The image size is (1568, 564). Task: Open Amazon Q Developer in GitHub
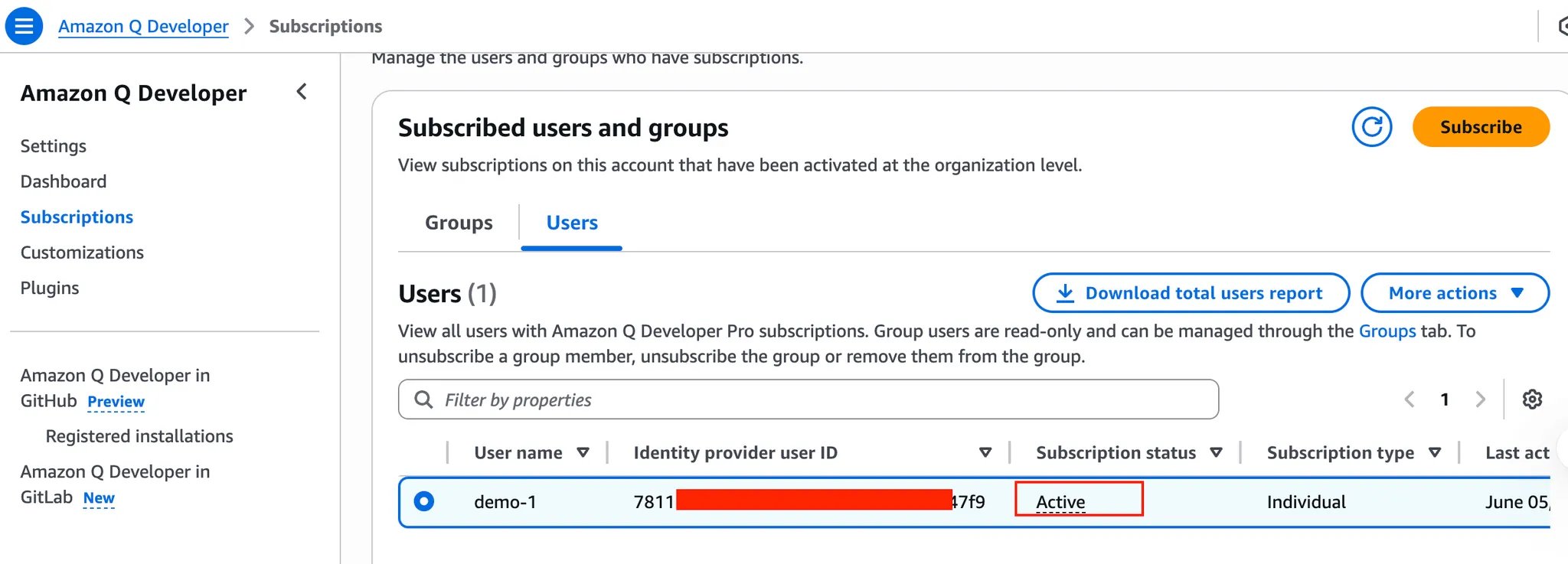click(x=115, y=388)
